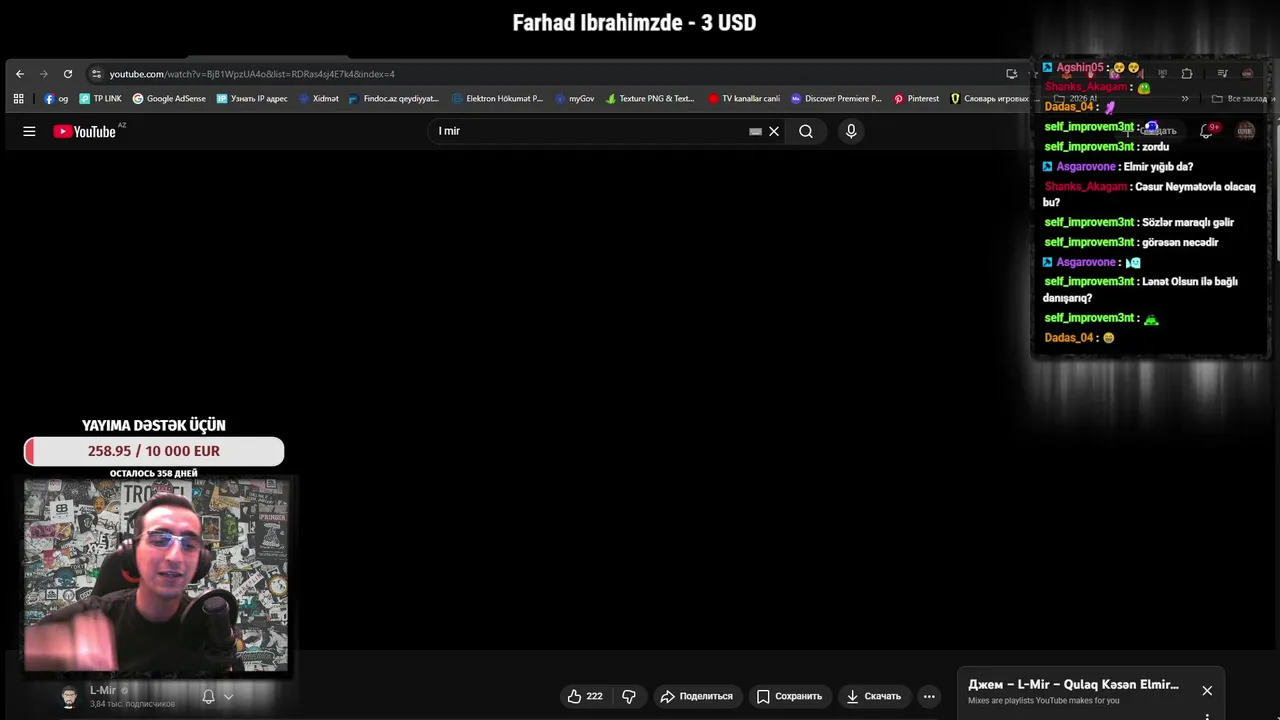Like the video with 222 likes
1280x720 pixels.
click(x=586, y=696)
